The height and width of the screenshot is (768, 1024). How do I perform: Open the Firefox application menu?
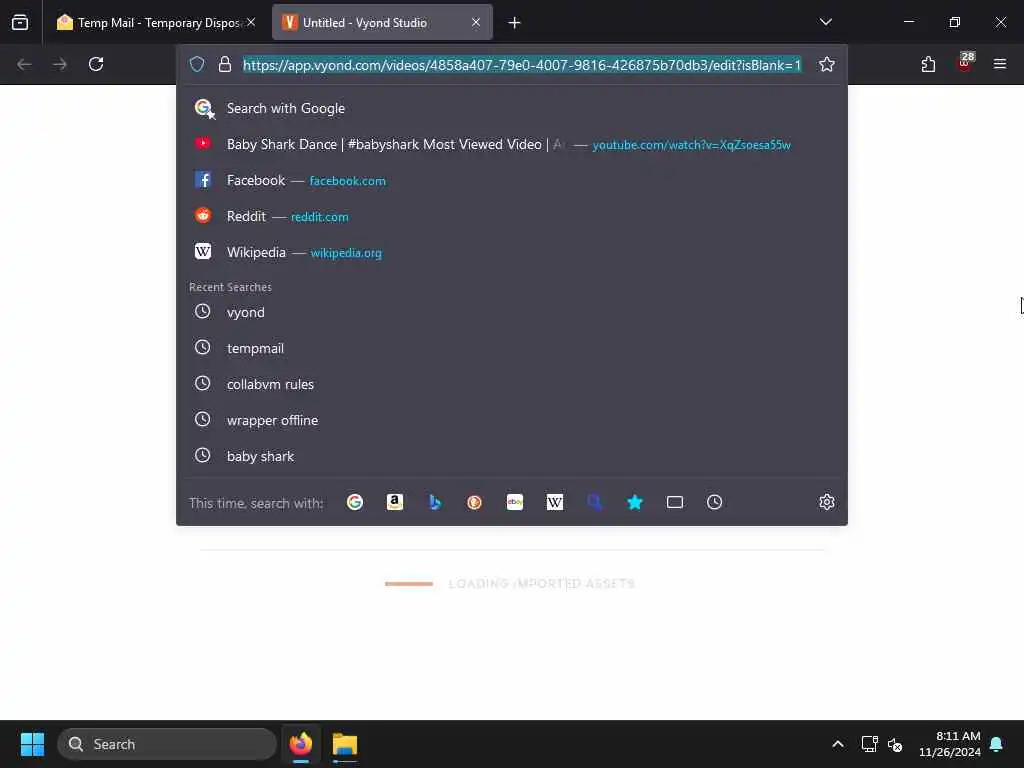1000,64
